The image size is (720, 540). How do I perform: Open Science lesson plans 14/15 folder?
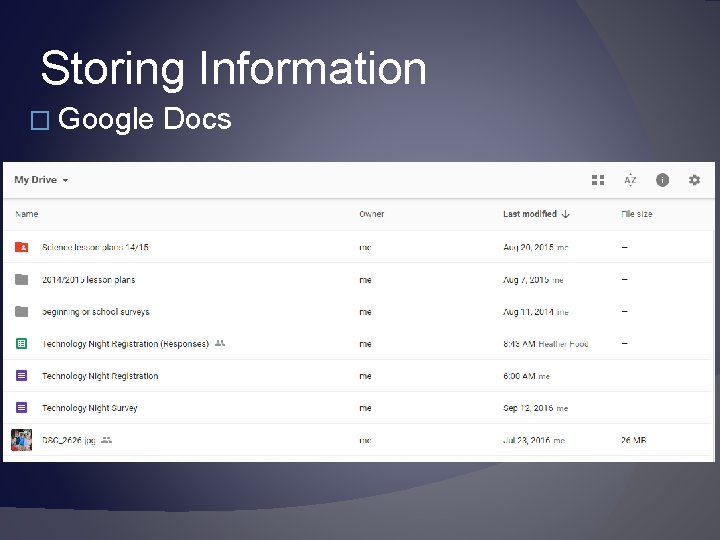(x=95, y=247)
